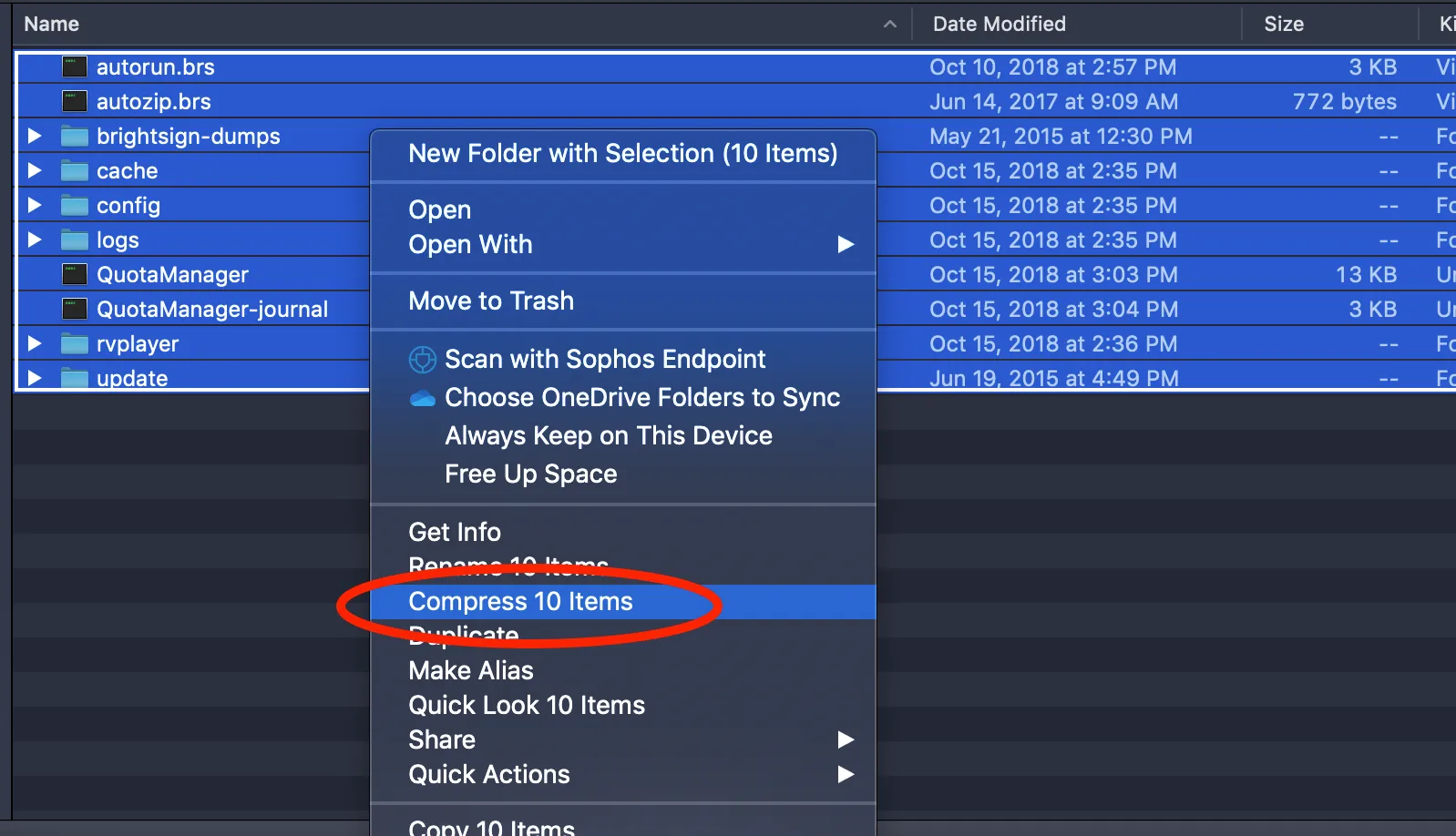Screen dimensions: 1456x836
Task: Click the Name column sort arrow
Action: 890,25
